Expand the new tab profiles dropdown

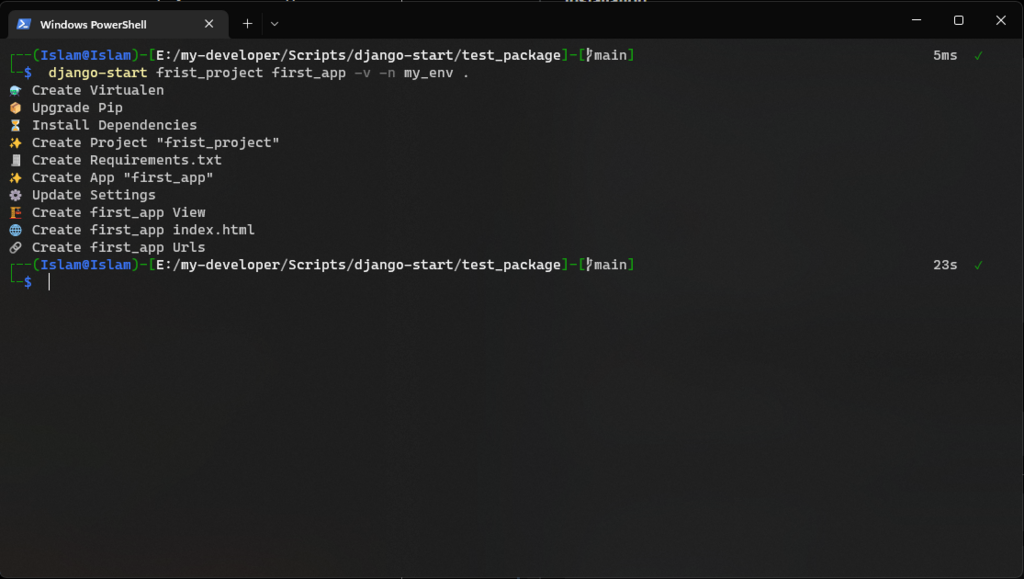tap(274, 24)
